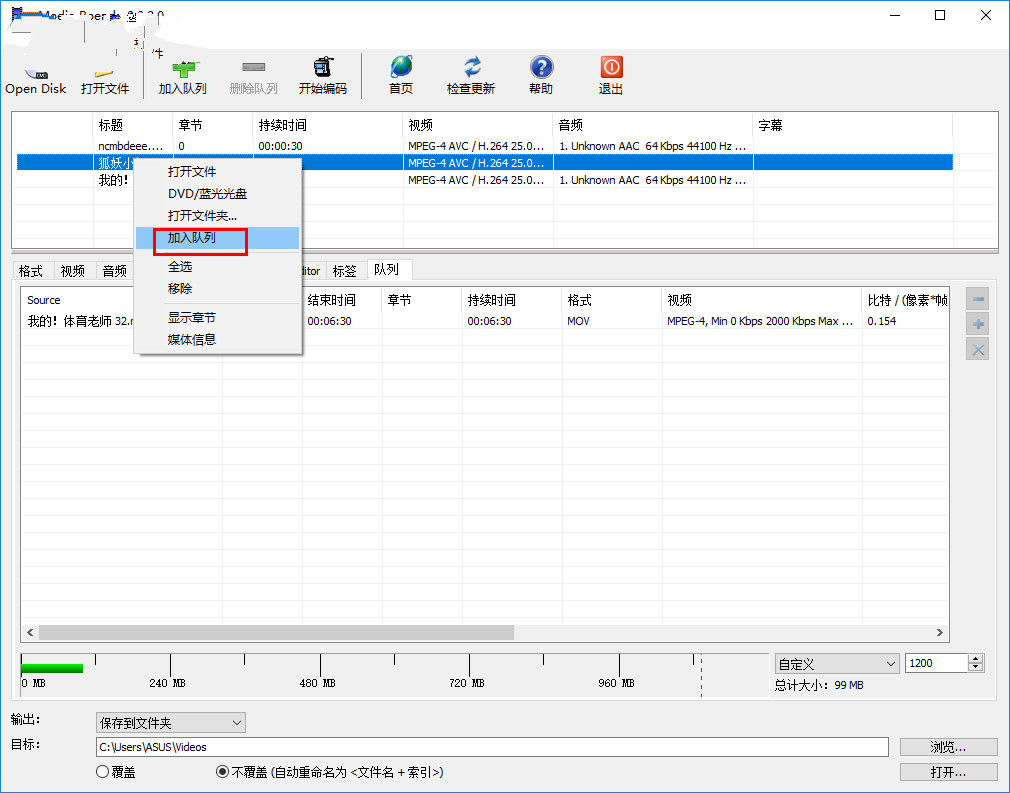Select the 不覆盖 auto-rename radio button
1010x793 pixels.
coord(224,772)
